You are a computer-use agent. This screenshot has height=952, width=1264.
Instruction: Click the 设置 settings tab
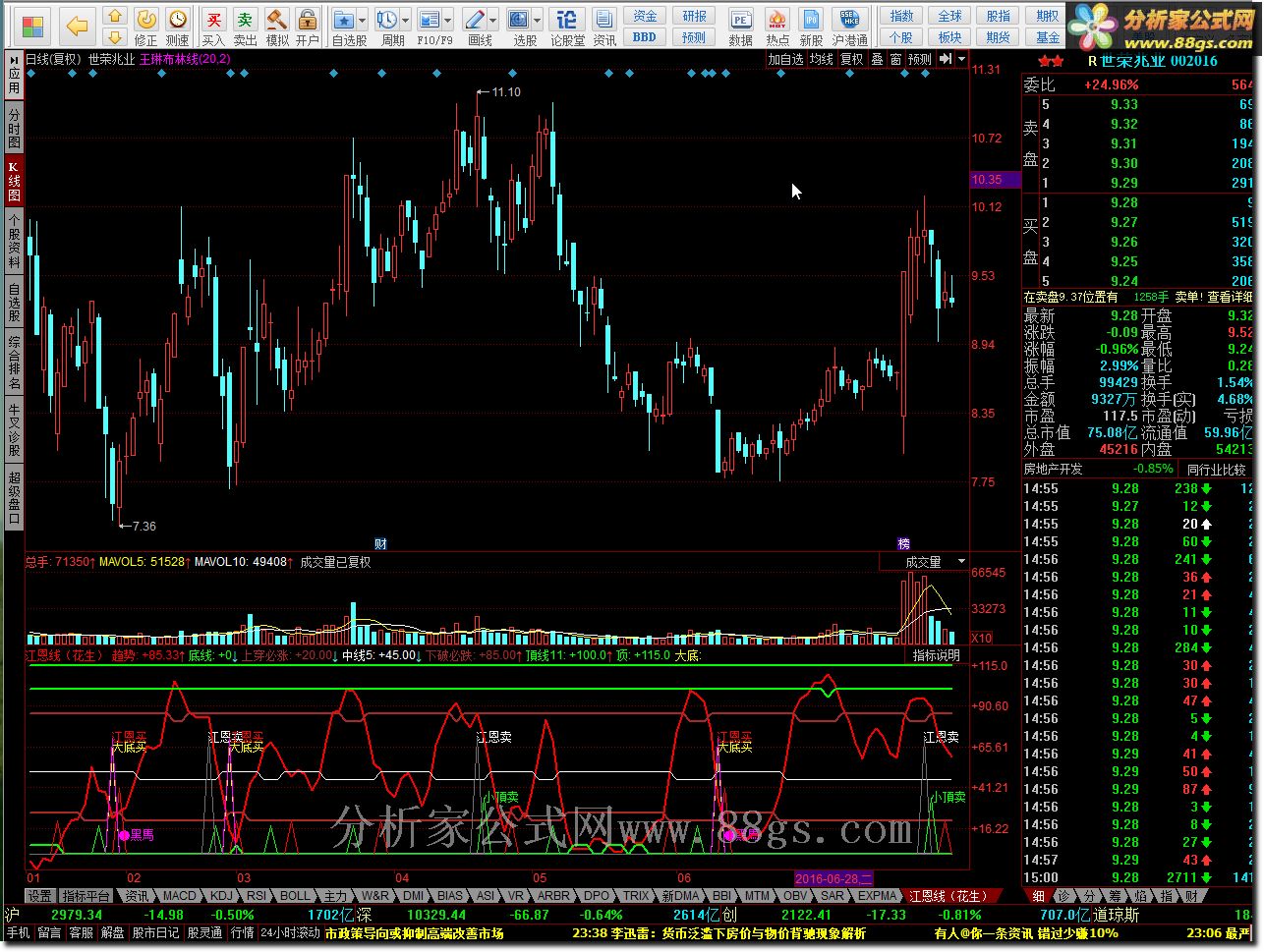point(39,896)
